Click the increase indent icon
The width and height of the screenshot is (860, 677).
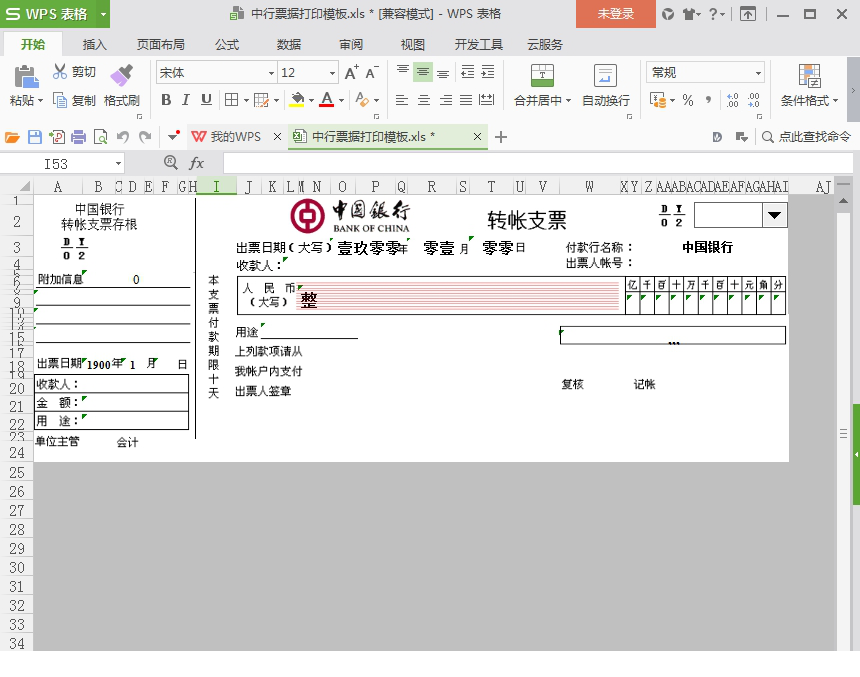tap(488, 72)
